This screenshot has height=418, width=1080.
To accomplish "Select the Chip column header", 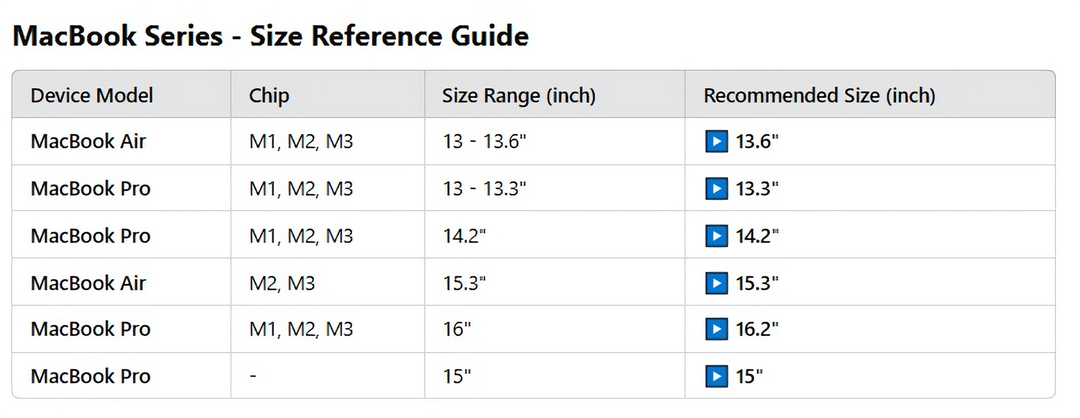I will point(269,96).
